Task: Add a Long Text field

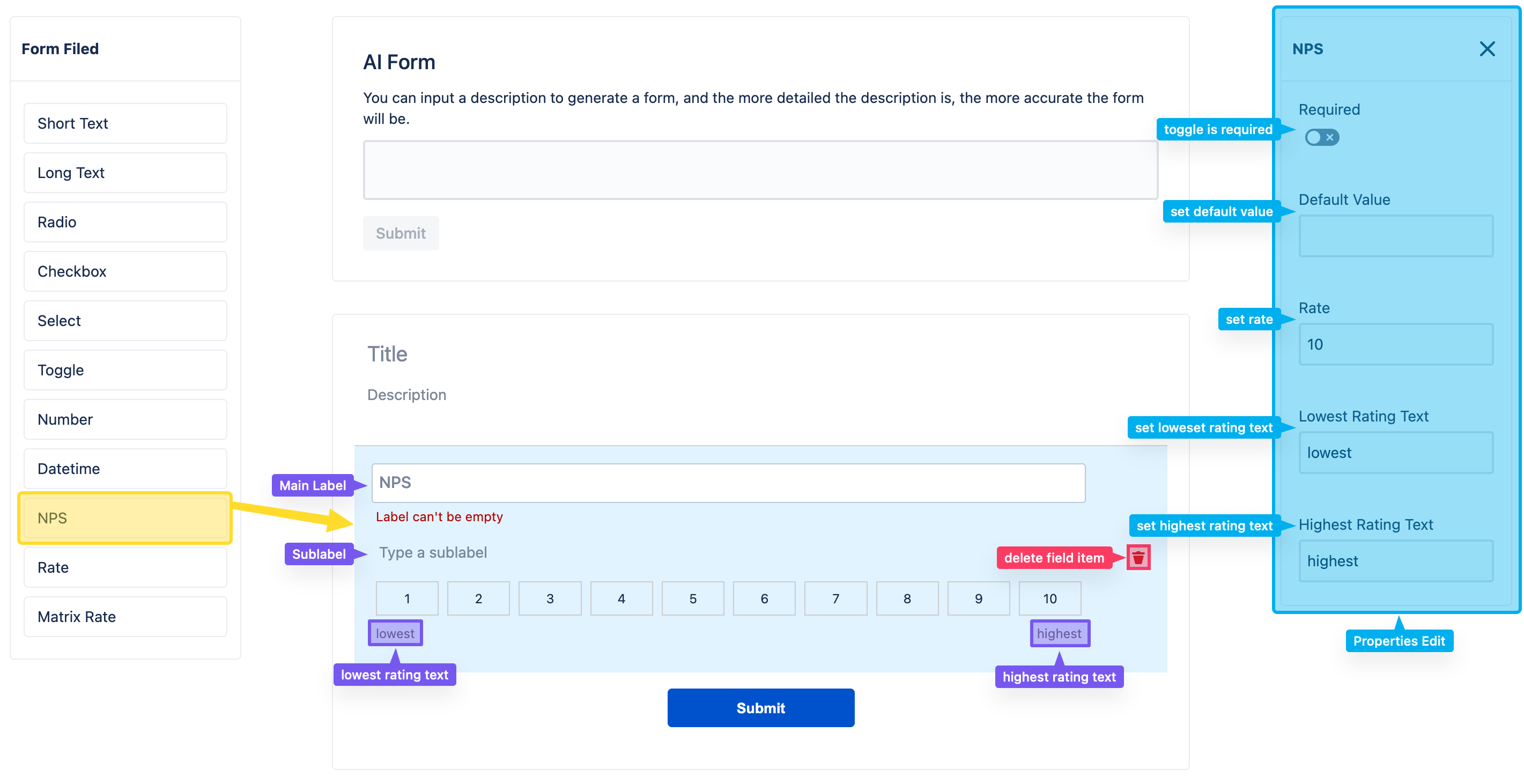Action: (125, 172)
